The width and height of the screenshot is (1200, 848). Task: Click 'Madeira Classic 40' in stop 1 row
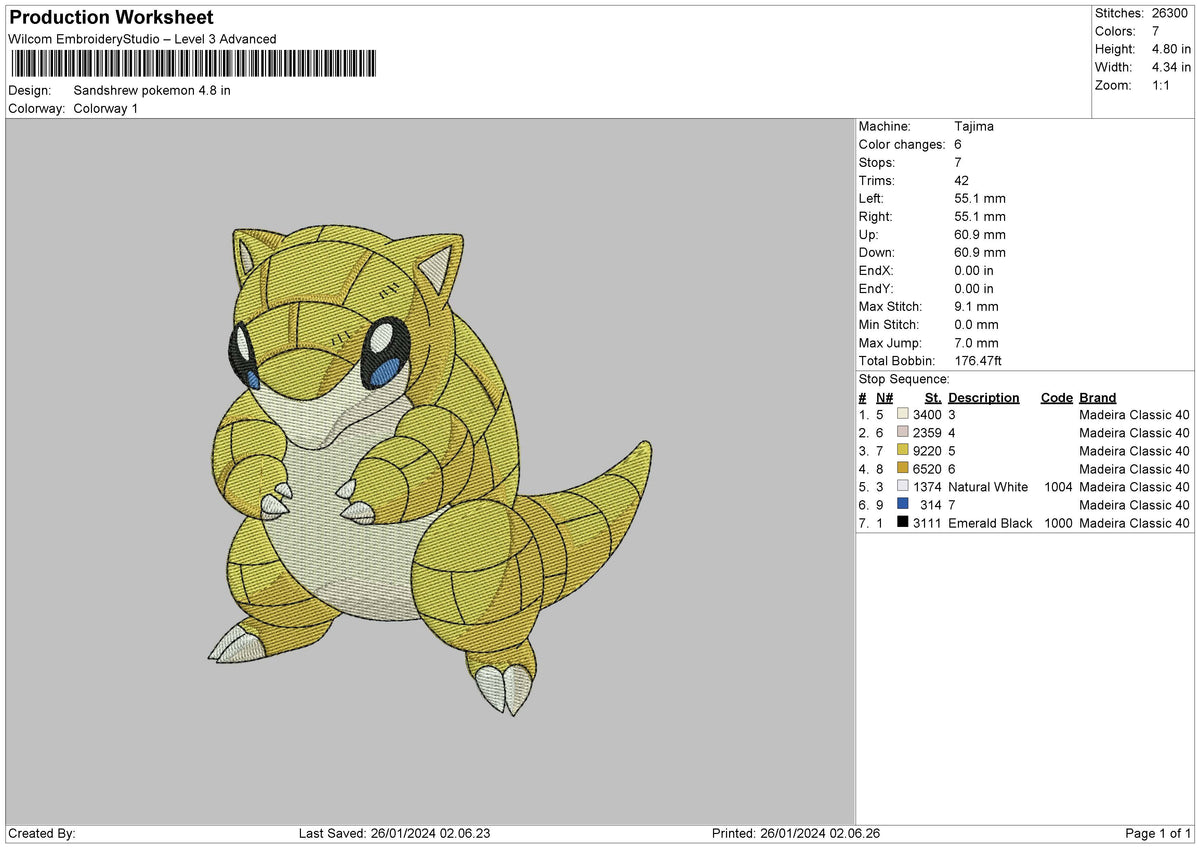click(1135, 414)
